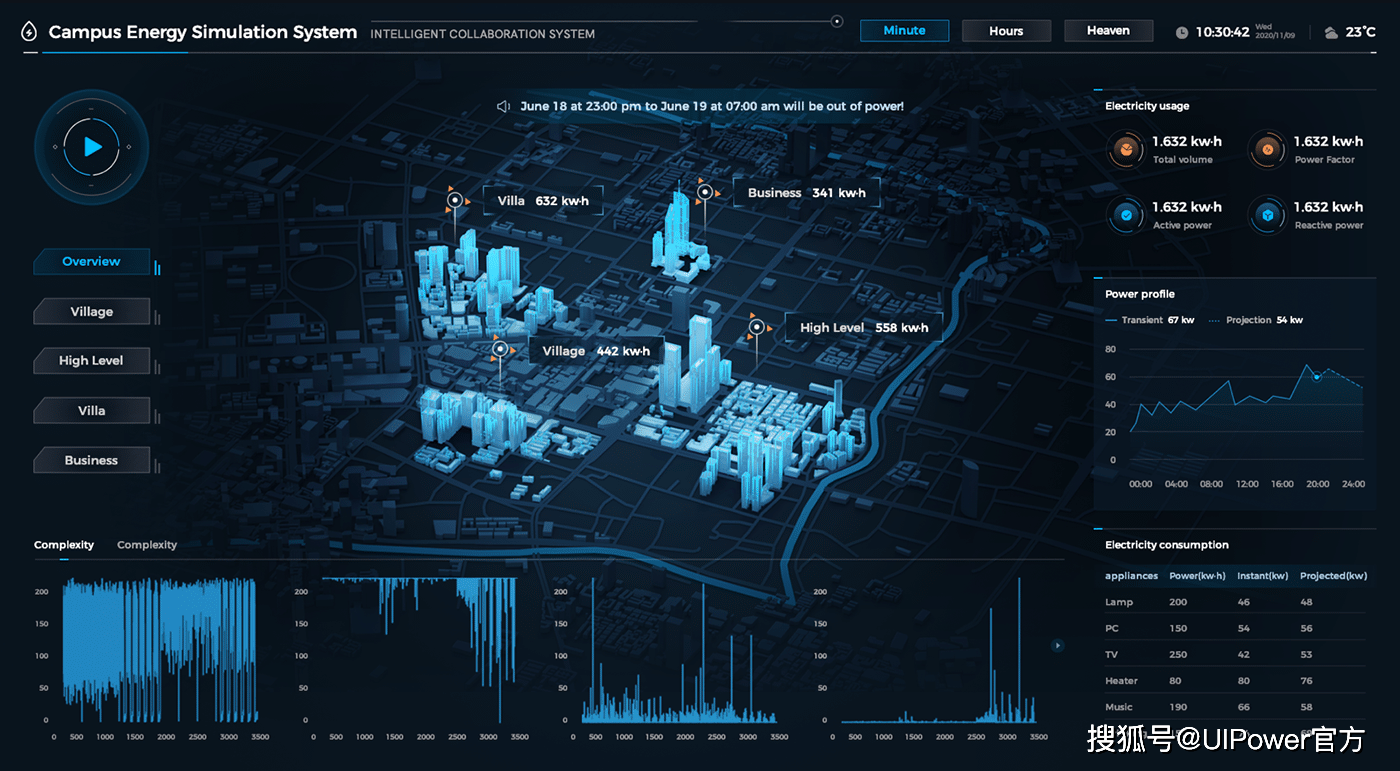The height and width of the screenshot is (771, 1400).
Task: Click the Lamp projected value 48
Action: pyautogui.click(x=1306, y=602)
